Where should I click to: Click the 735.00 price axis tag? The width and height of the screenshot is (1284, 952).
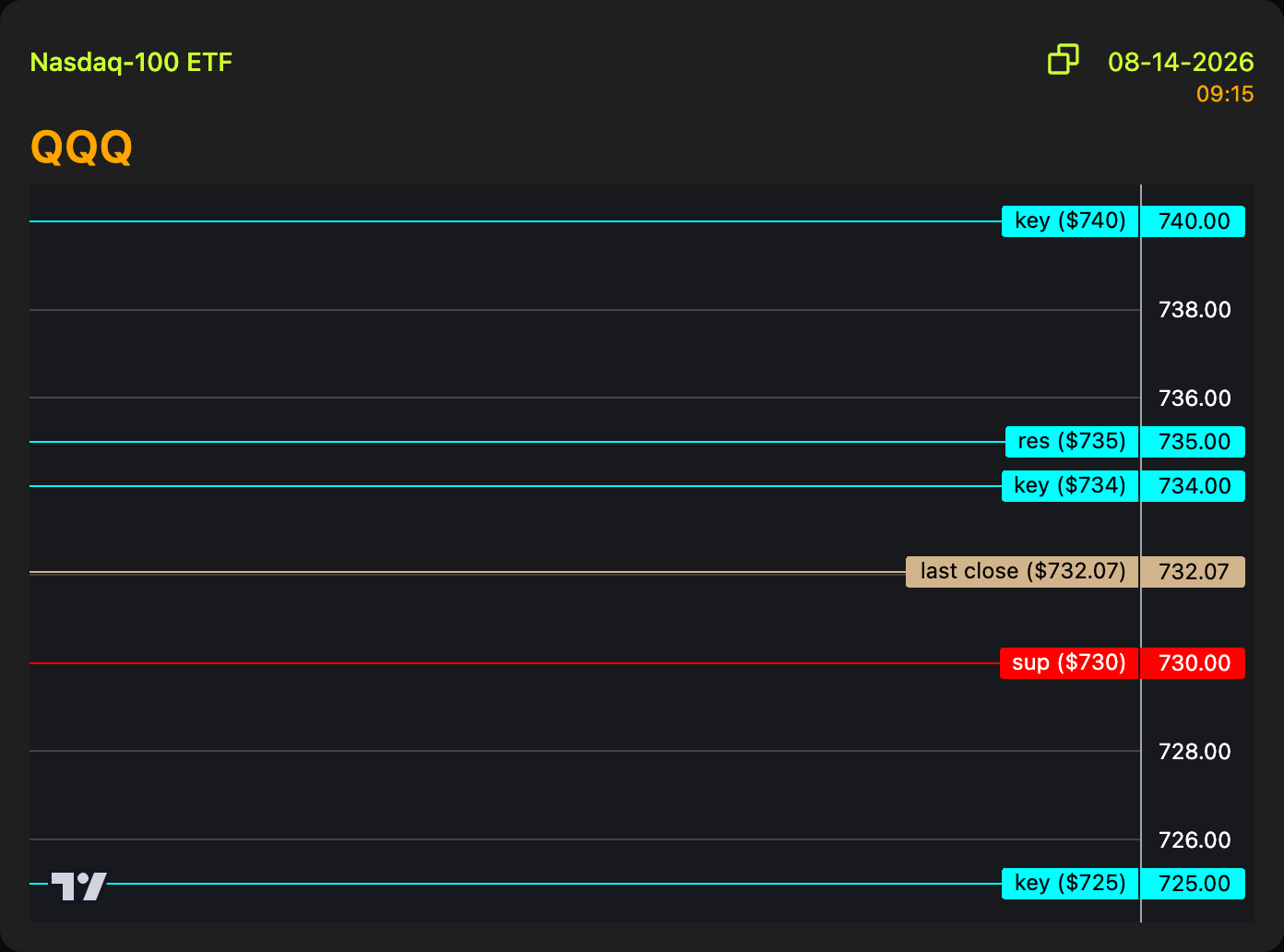[1194, 442]
